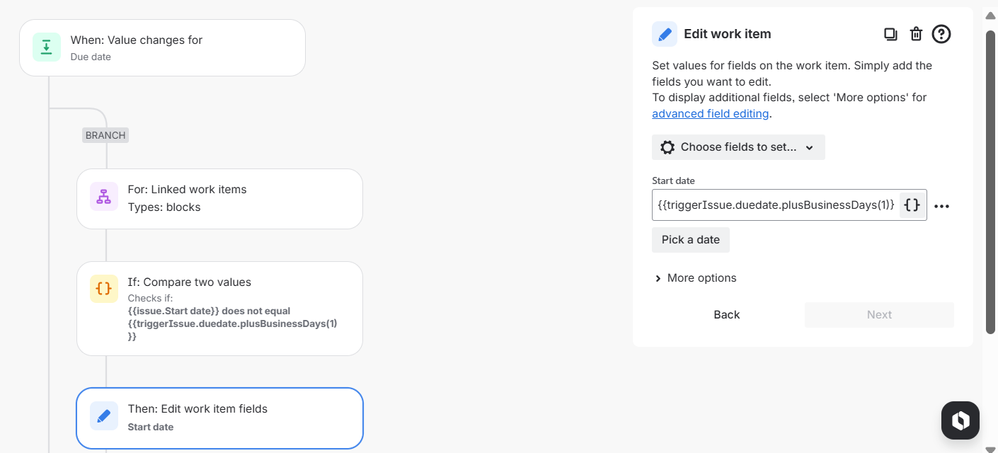Open the advanced field editing link
Viewport: 998px width, 453px height.
click(710, 114)
